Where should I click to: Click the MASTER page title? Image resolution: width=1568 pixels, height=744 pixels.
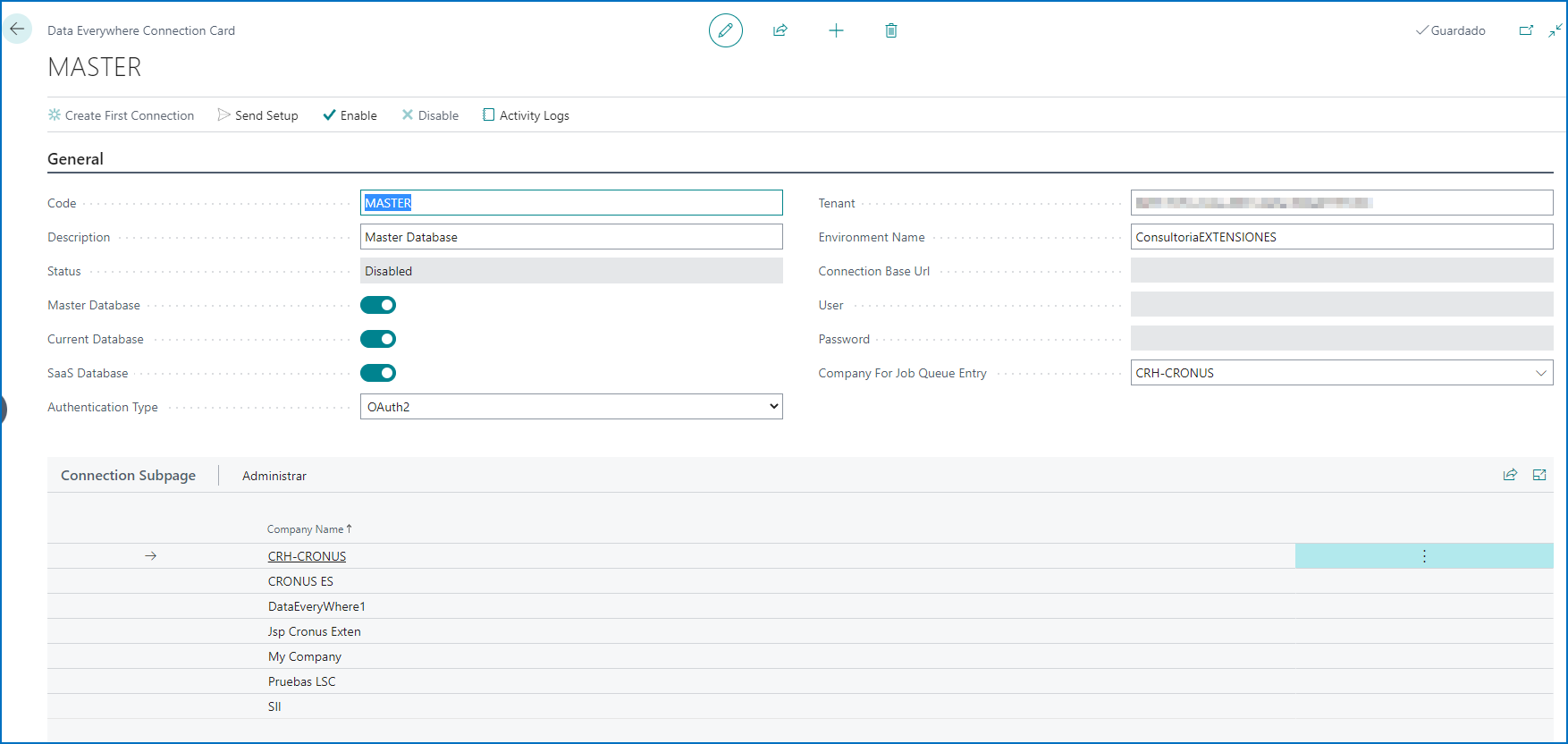tap(95, 67)
